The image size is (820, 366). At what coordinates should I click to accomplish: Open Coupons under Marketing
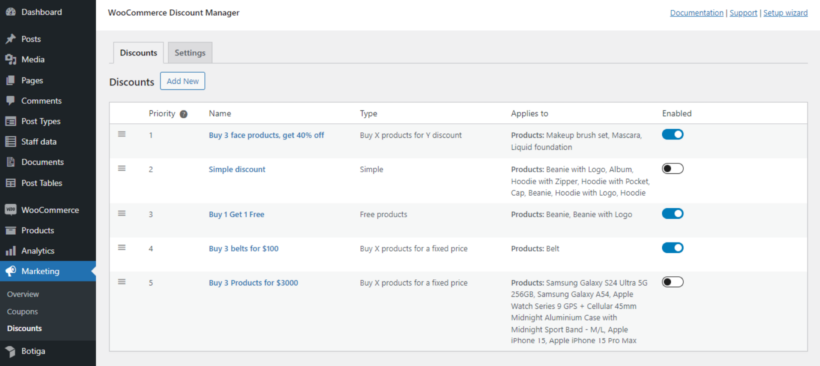tap(22, 312)
